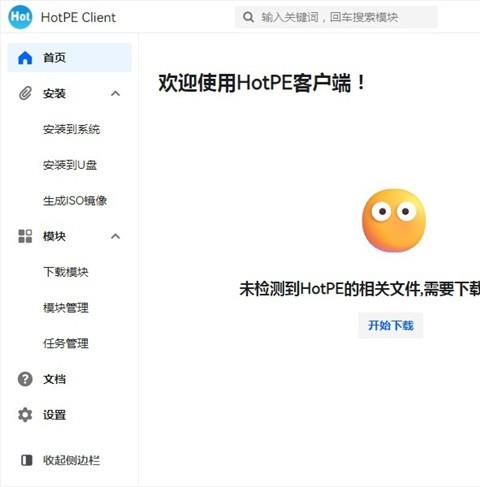Click the HotPE logo icon
Screen dimensions: 480x487
tap(20, 17)
